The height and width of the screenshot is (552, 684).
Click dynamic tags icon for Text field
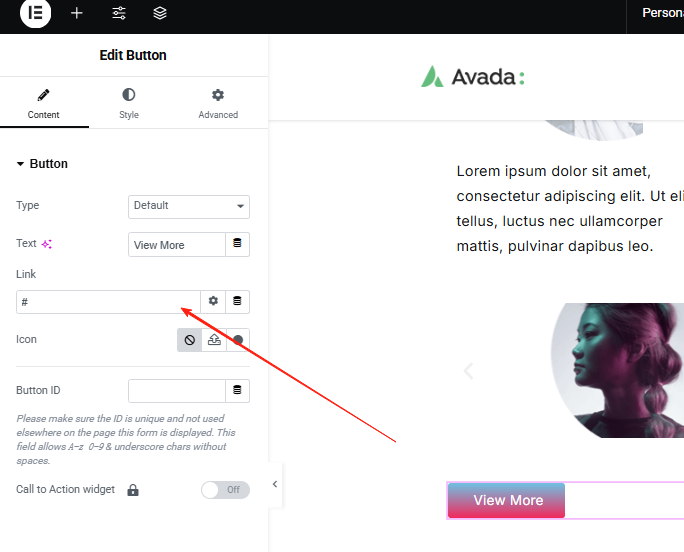pos(237,243)
